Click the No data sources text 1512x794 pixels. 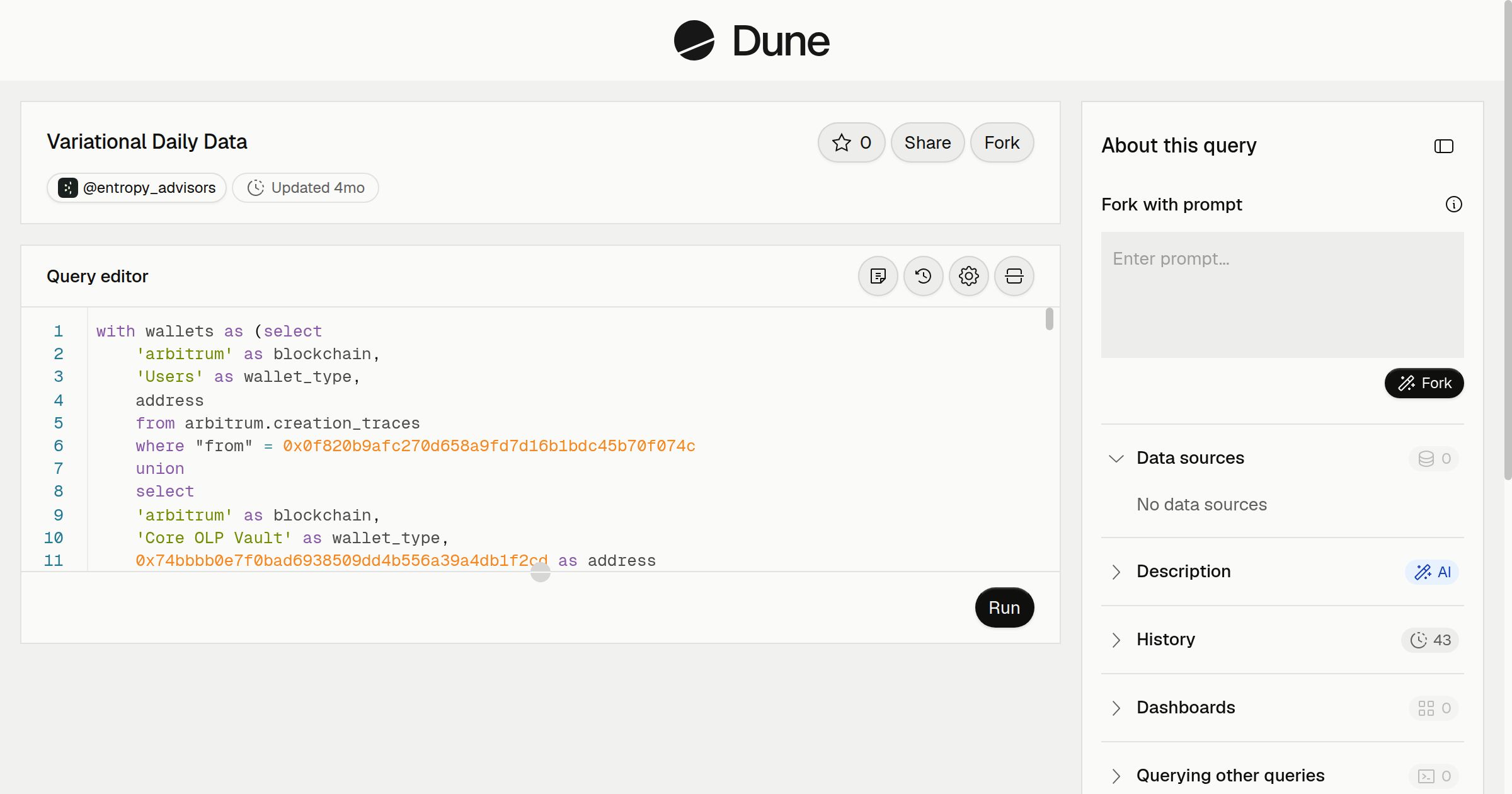(x=1201, y=505)
